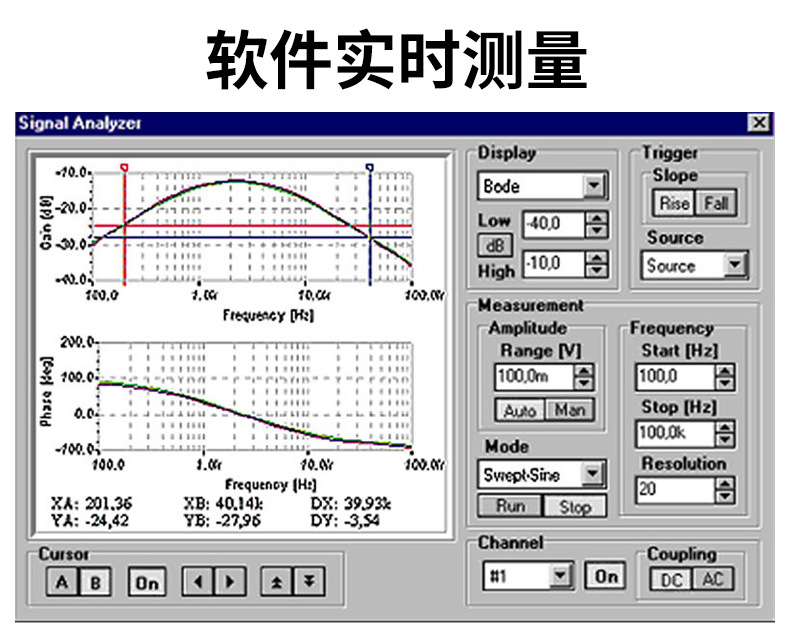Image resolution: width=790 pixels, height=637 pixels.
Task: Click the YB: -27,96 readout
Action: tap(222, 520)
